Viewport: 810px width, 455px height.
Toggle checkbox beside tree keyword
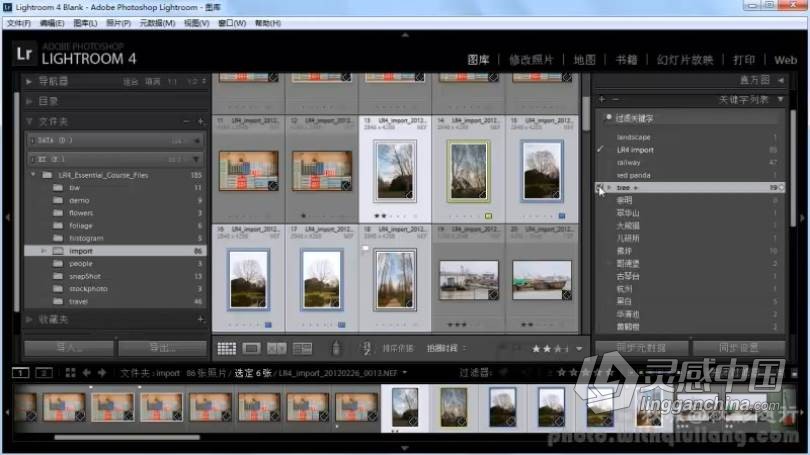coord(599,187)
